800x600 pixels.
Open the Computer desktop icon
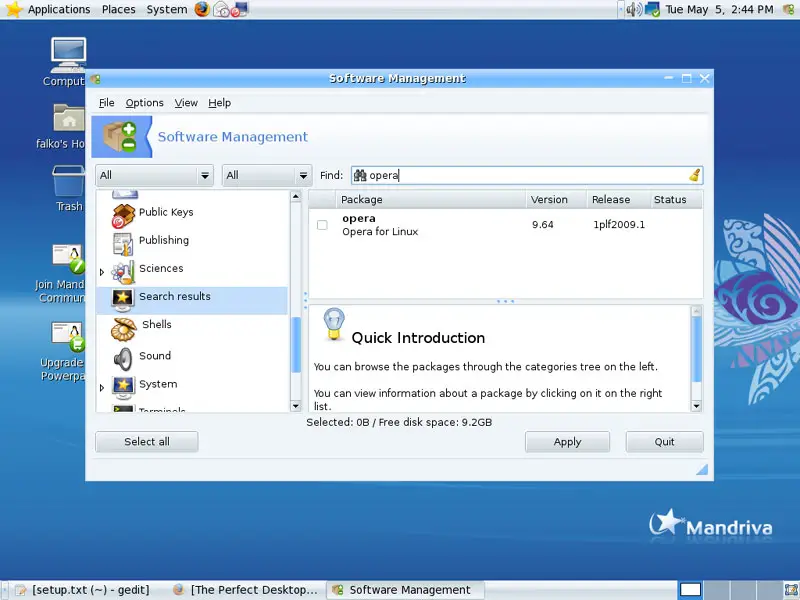point(68,55)
